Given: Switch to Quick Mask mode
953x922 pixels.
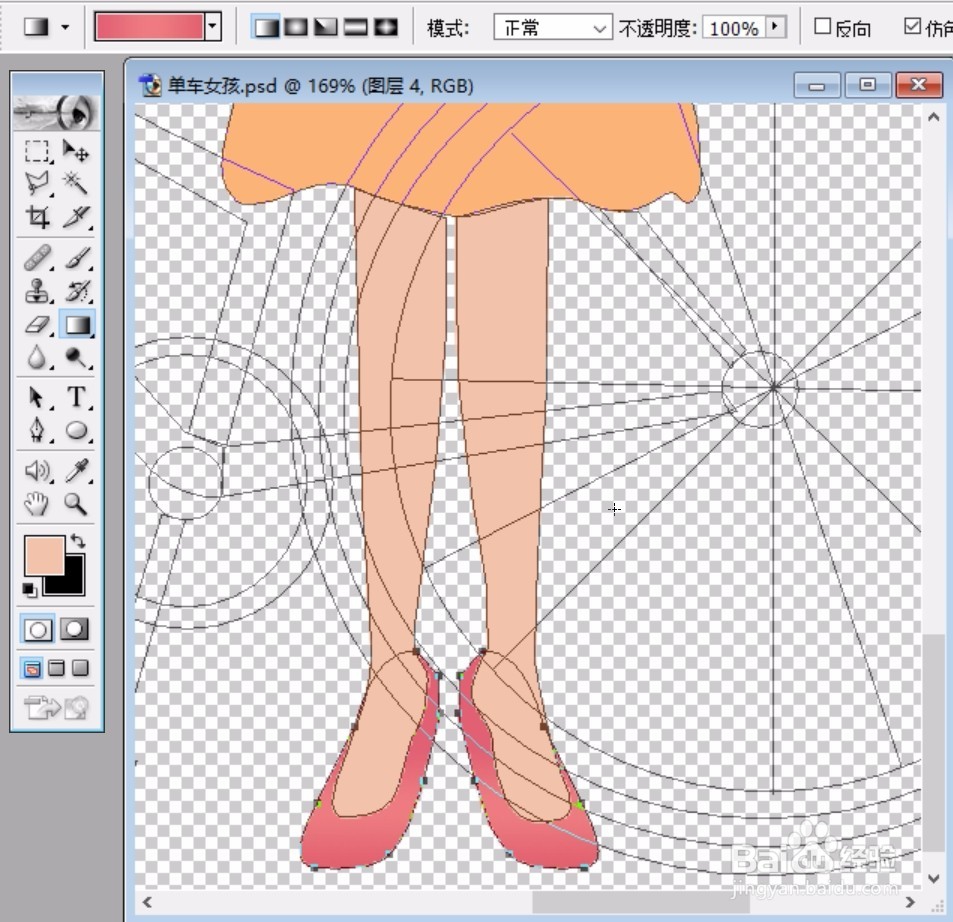Looking at the screenshot, I should pos(74,630).
